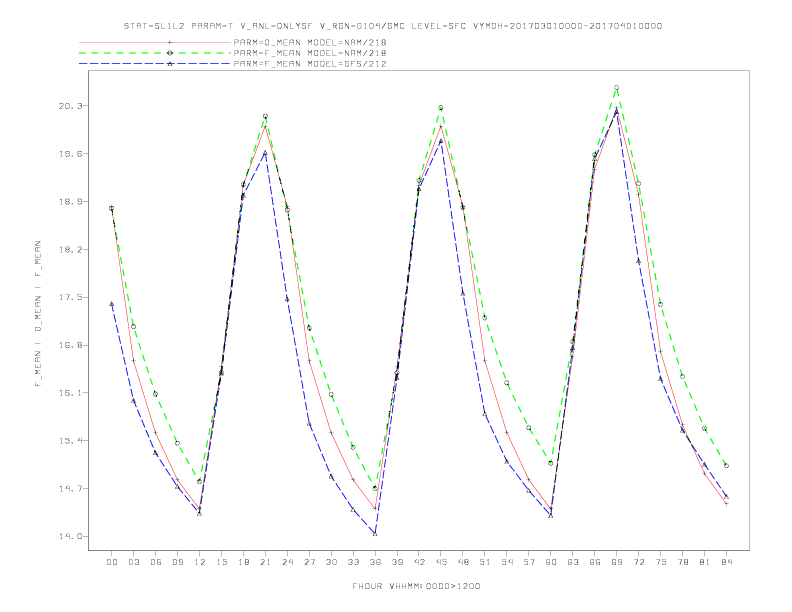Click x-axis hour label 42
This screenshot has height=612, width=792.
[x=419, y=562]
